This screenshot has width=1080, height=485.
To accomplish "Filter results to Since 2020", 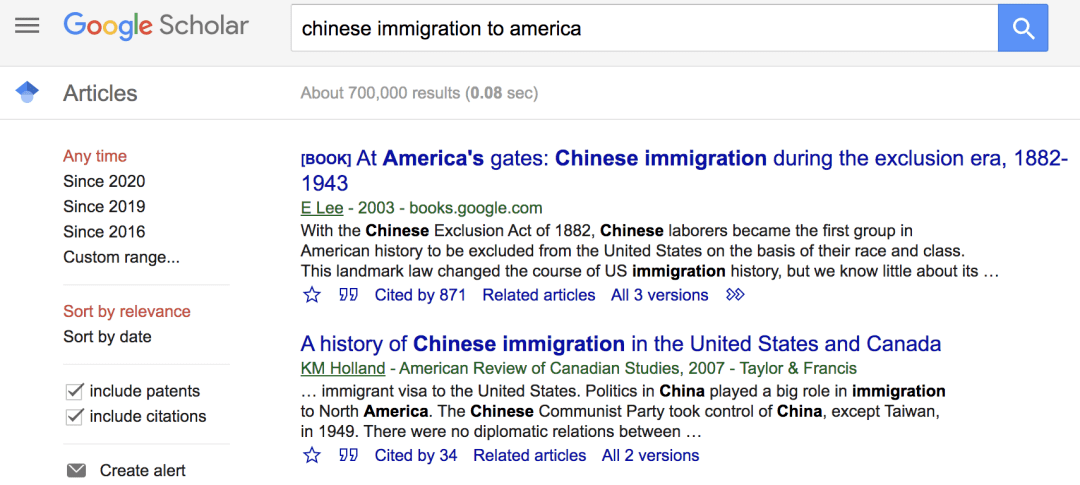I will 104,181.
